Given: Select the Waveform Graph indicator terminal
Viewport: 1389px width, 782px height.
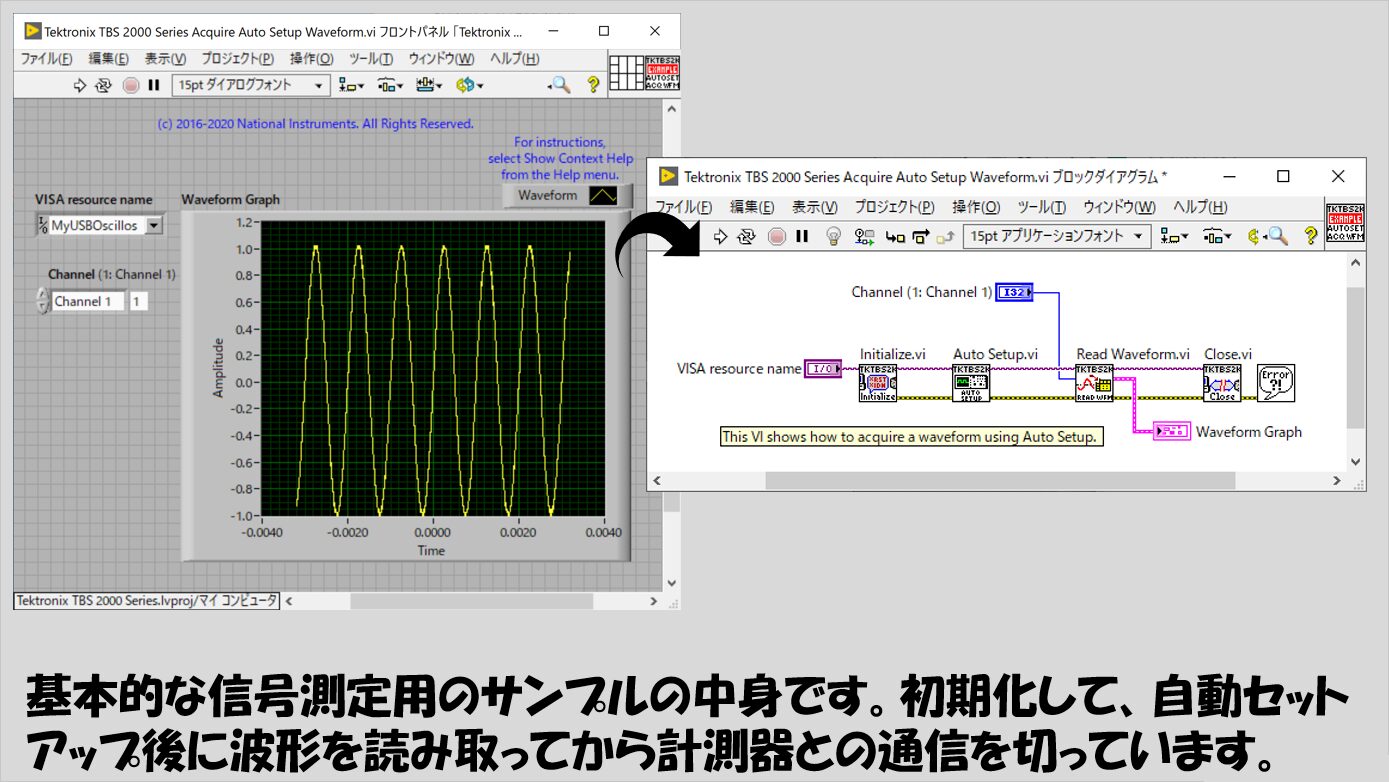Looking at the screenshot, I should click(1171, 431).
